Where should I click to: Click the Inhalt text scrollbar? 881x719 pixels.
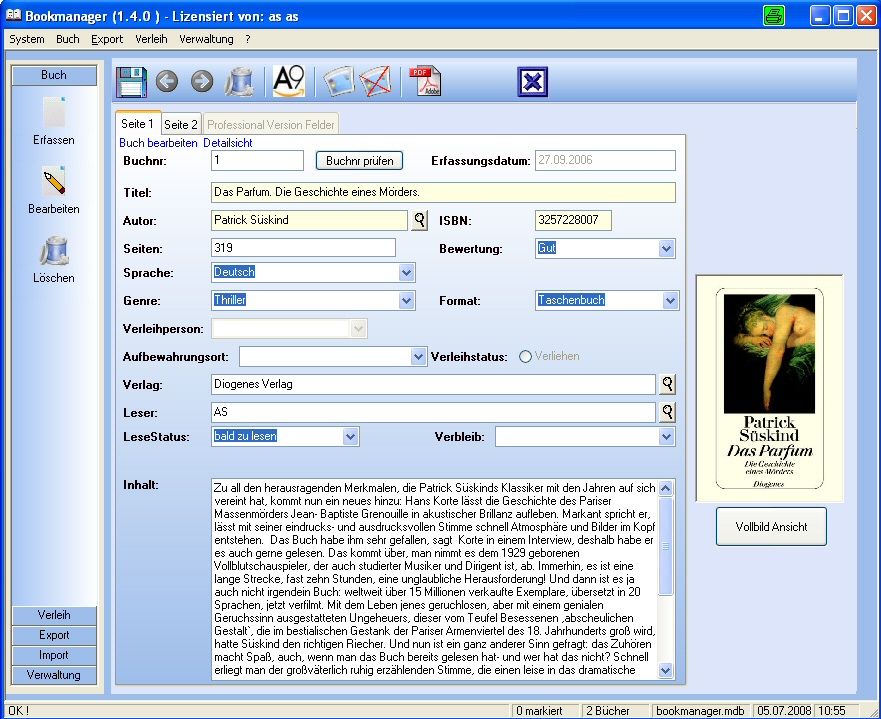tap(666, 580)
